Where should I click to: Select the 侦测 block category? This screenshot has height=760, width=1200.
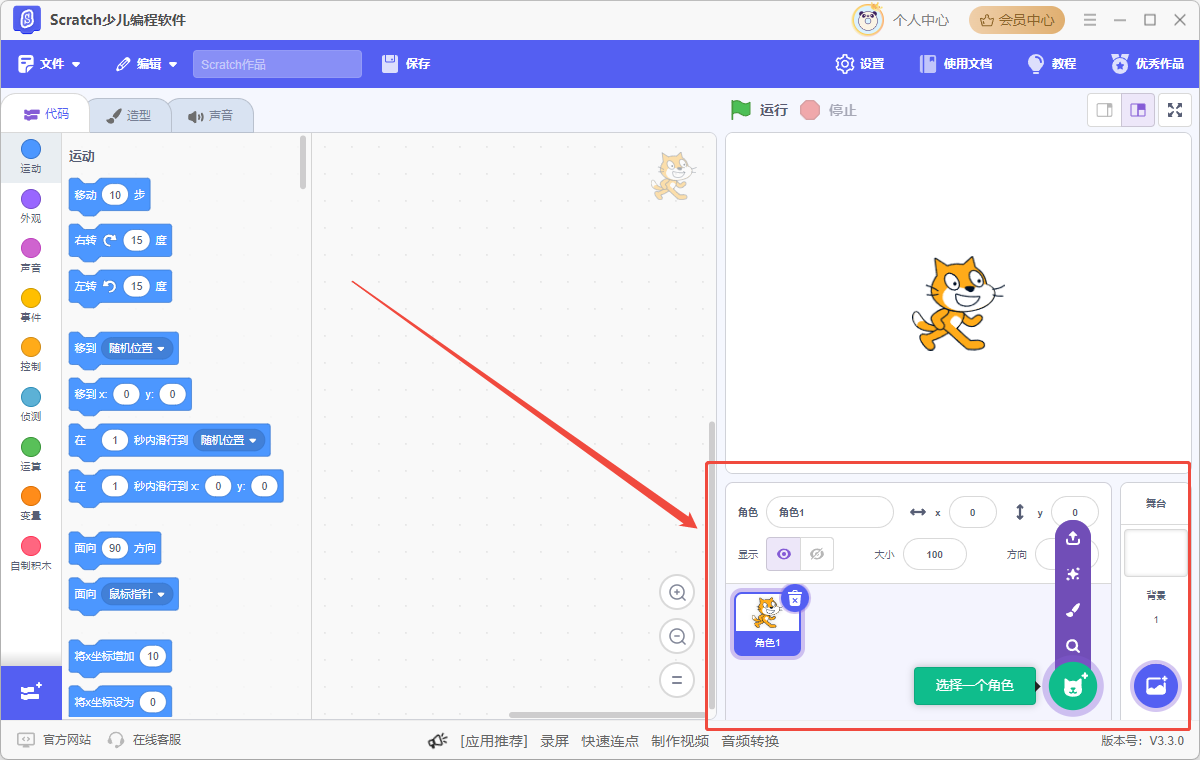31,403
